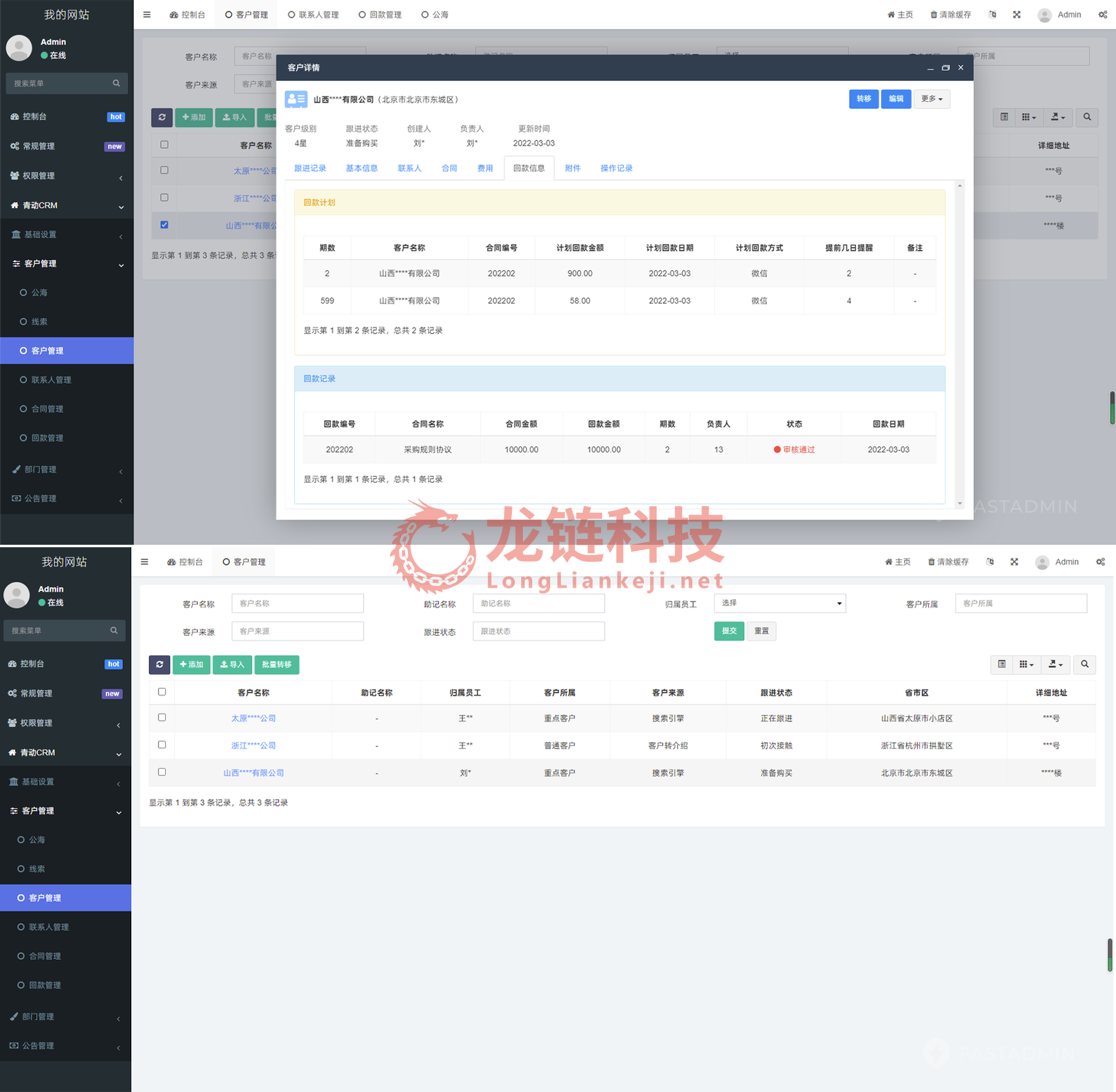Focus the 客户所属 input in lower page

pos(1020,603)
